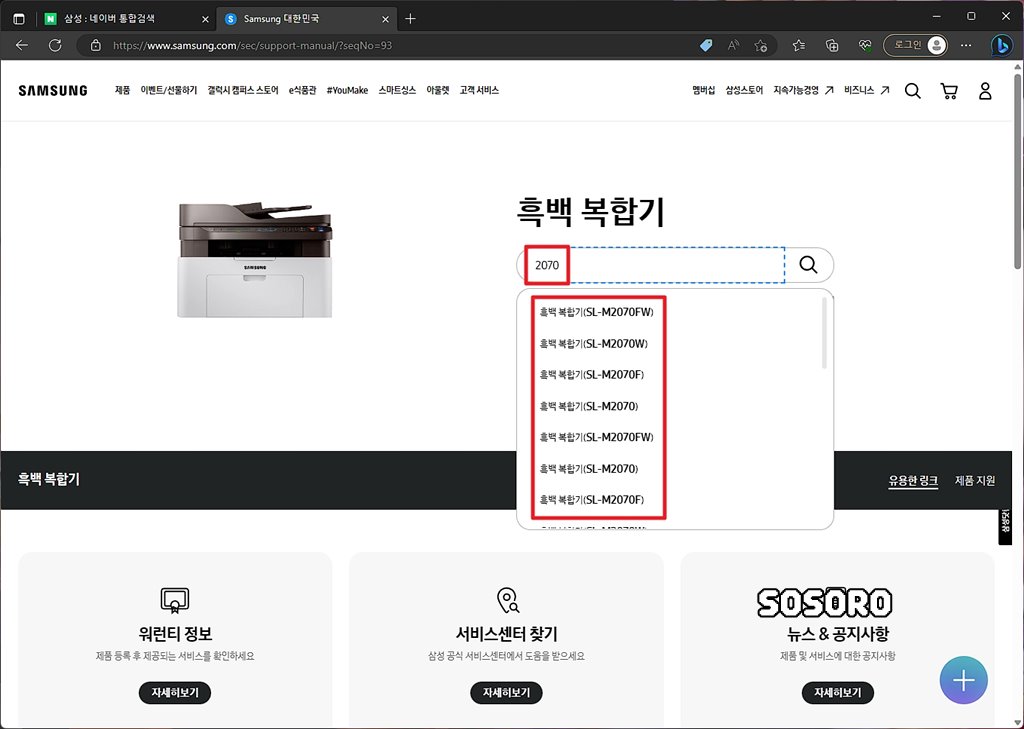The height and width of the screenshot is (729, 1024).
Task: Switch to the 삼성 : 네이버 통합검색 tab
Action: [x=127, y=19]
